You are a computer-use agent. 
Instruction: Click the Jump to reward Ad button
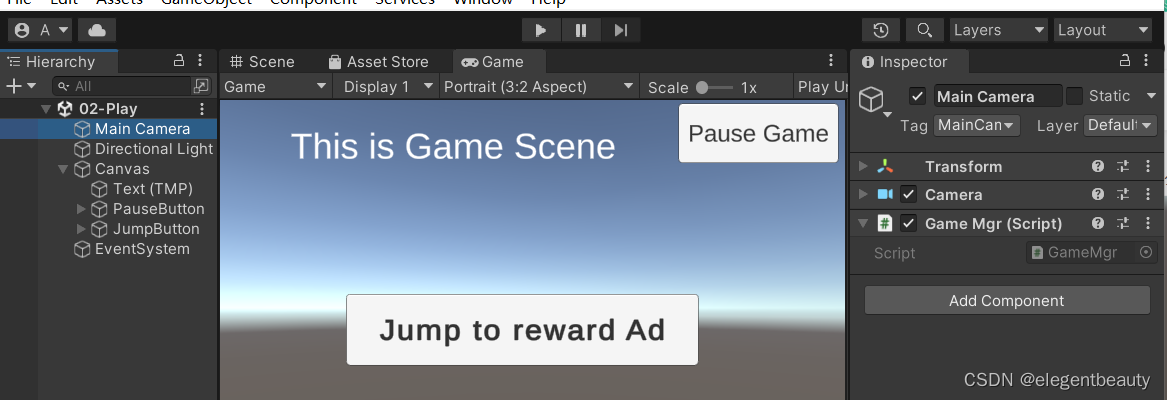click(x=522, y=330)
